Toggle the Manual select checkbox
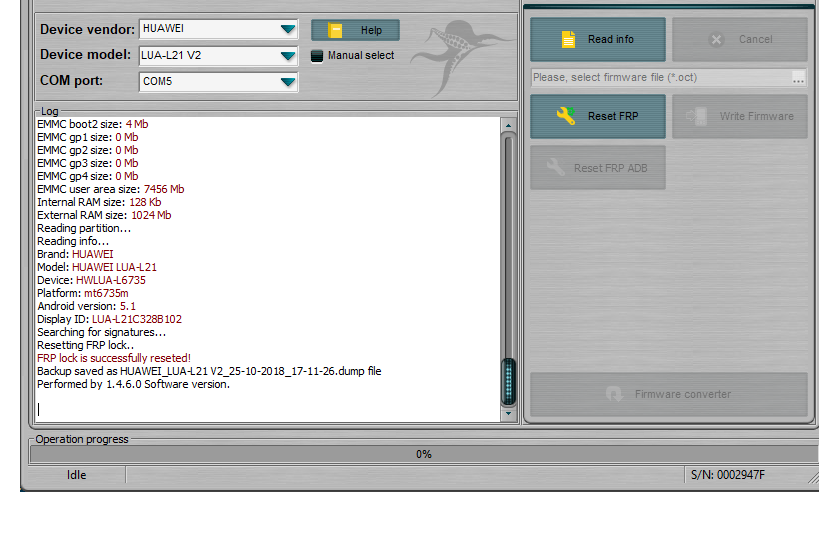819x558 pixels. pyautogui.click(x=317, y=56)
